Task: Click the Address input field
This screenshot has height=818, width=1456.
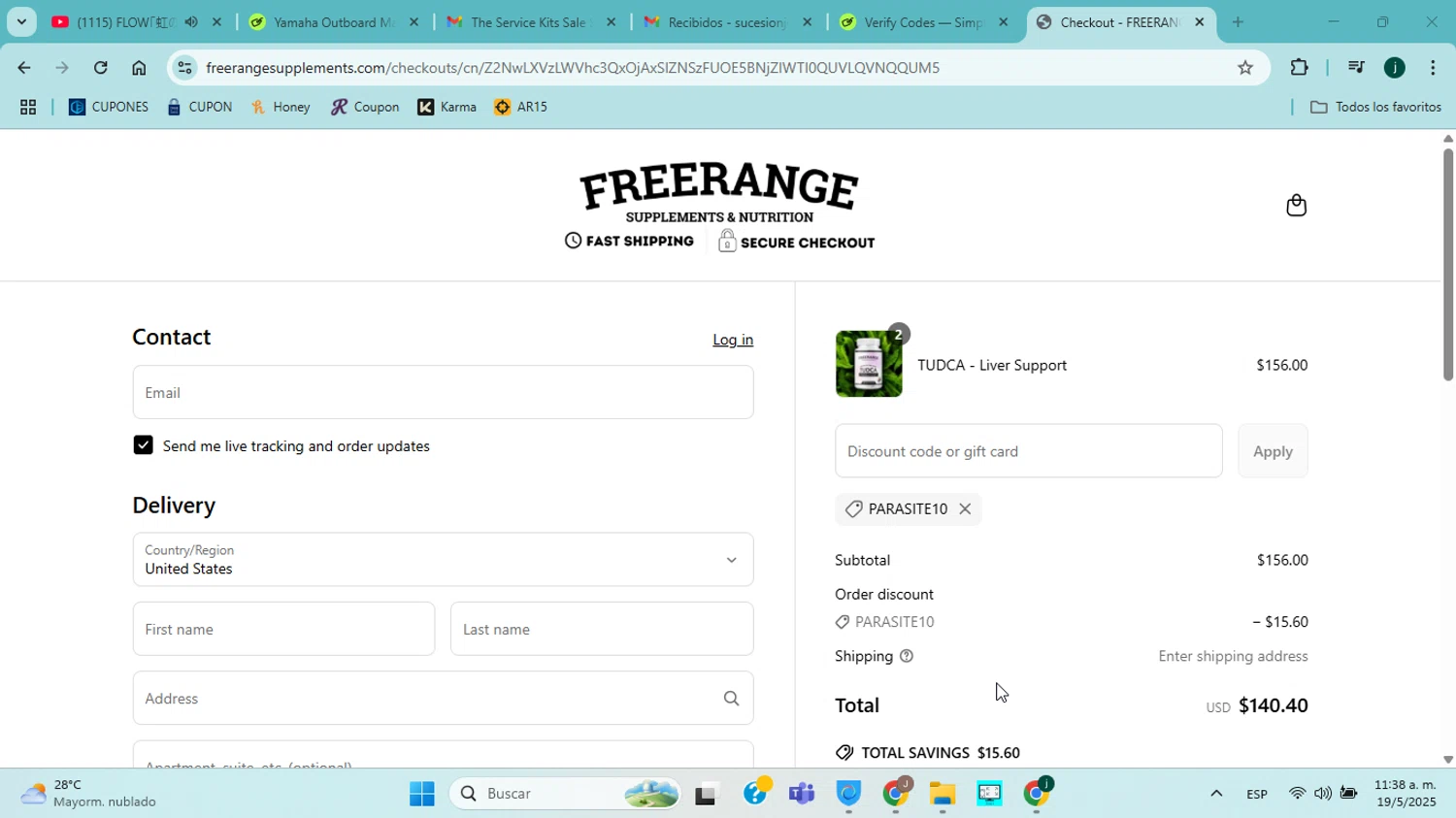Action: [x=443, y=699]
